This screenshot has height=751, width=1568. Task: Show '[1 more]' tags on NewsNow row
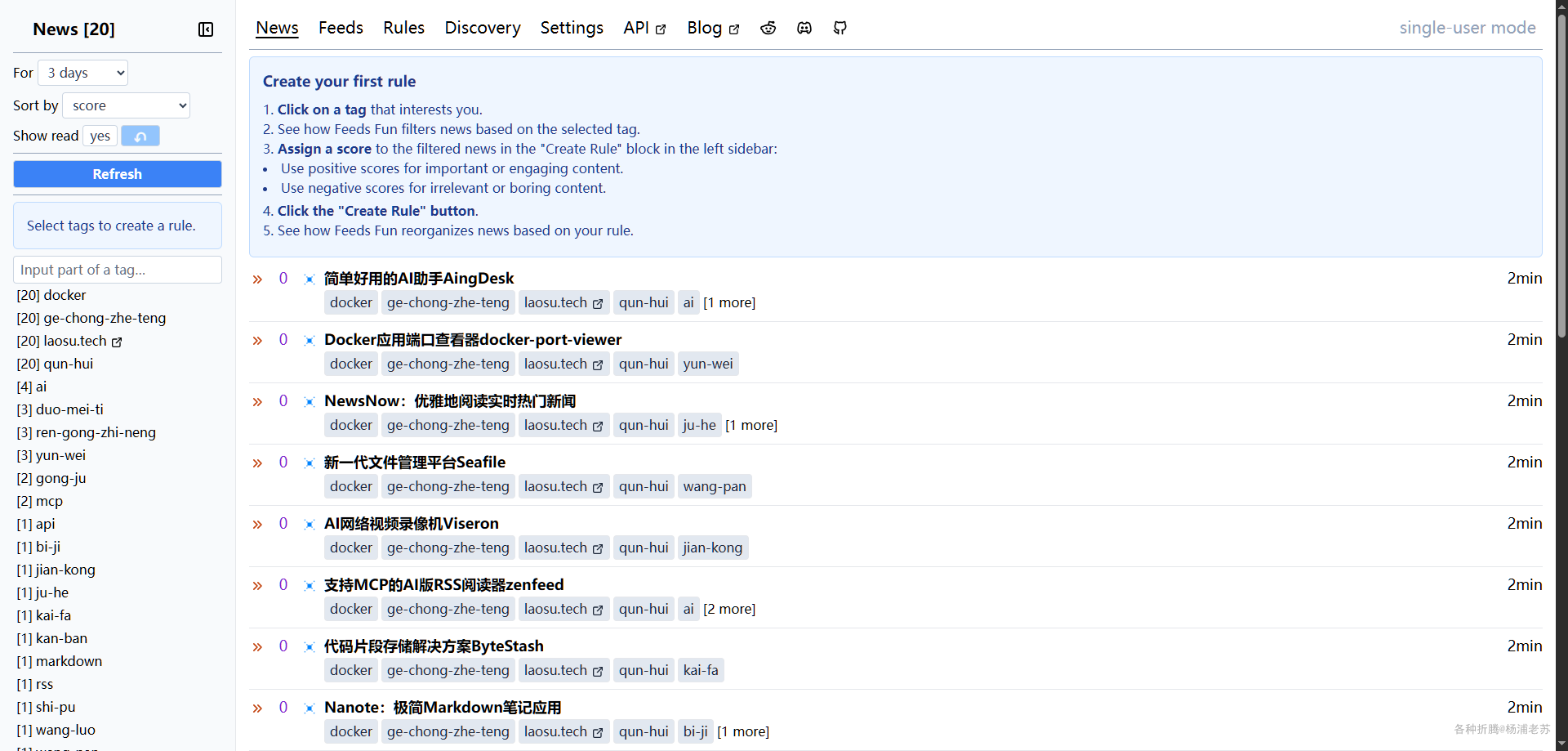[x=751, y=426]
